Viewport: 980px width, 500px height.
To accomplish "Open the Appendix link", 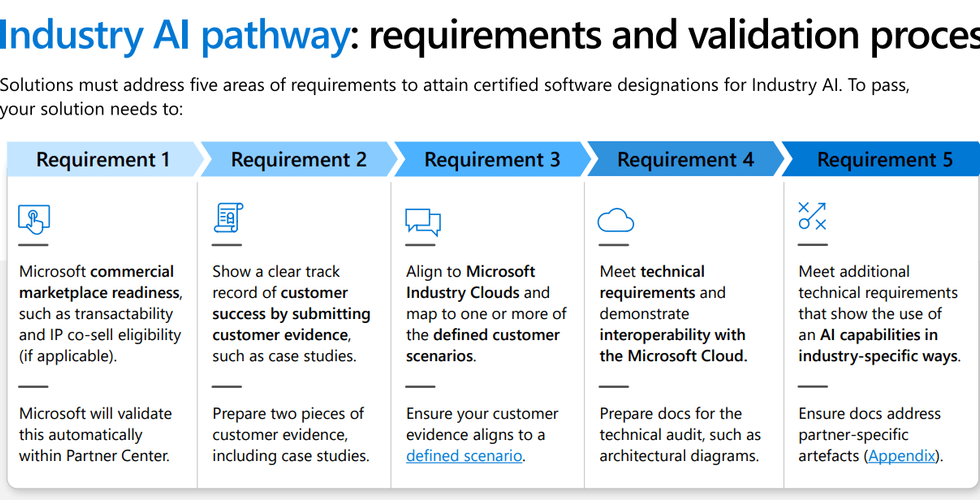I will [902, 456].
